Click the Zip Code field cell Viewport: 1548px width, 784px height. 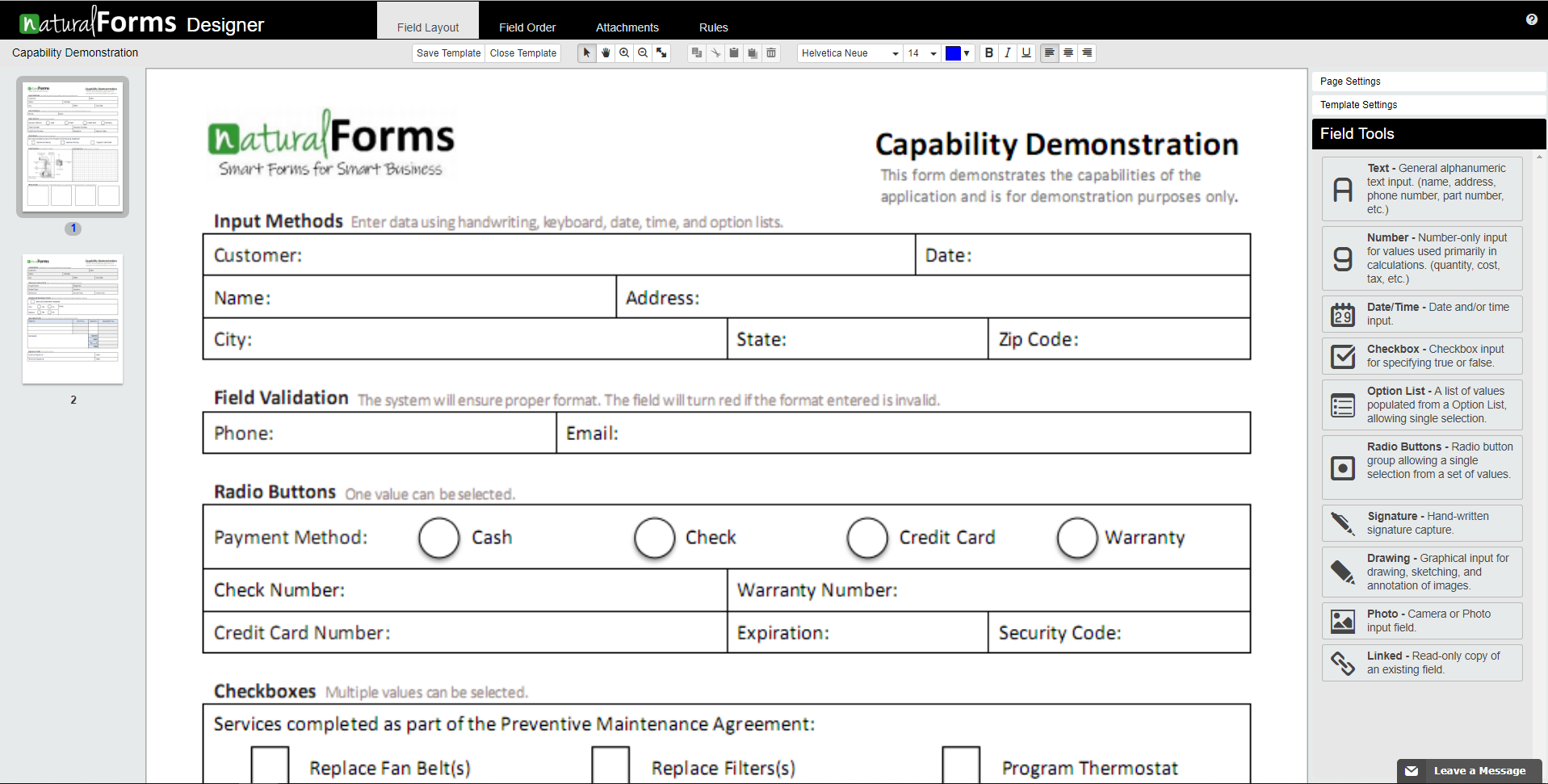tap(1119, 339)
